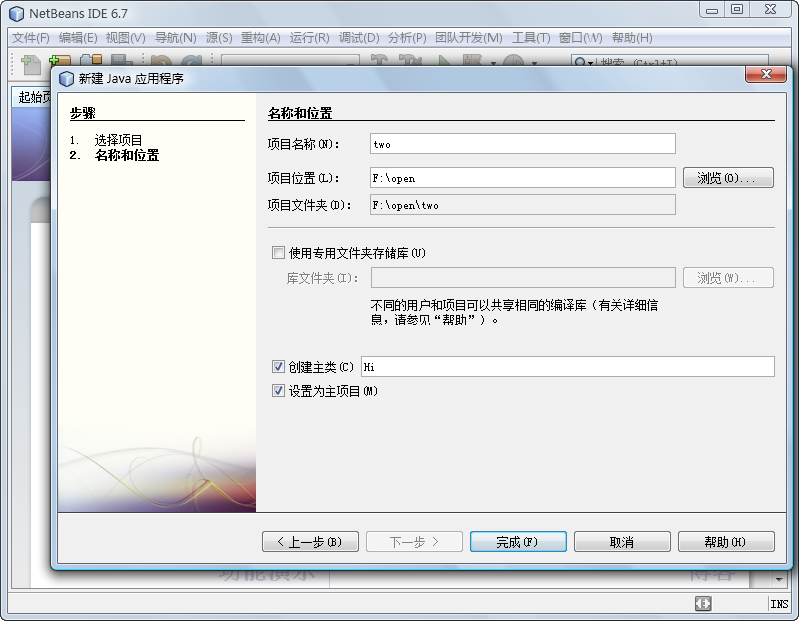
Task: Go back with the 上一步(B) button
Action: 309,542
